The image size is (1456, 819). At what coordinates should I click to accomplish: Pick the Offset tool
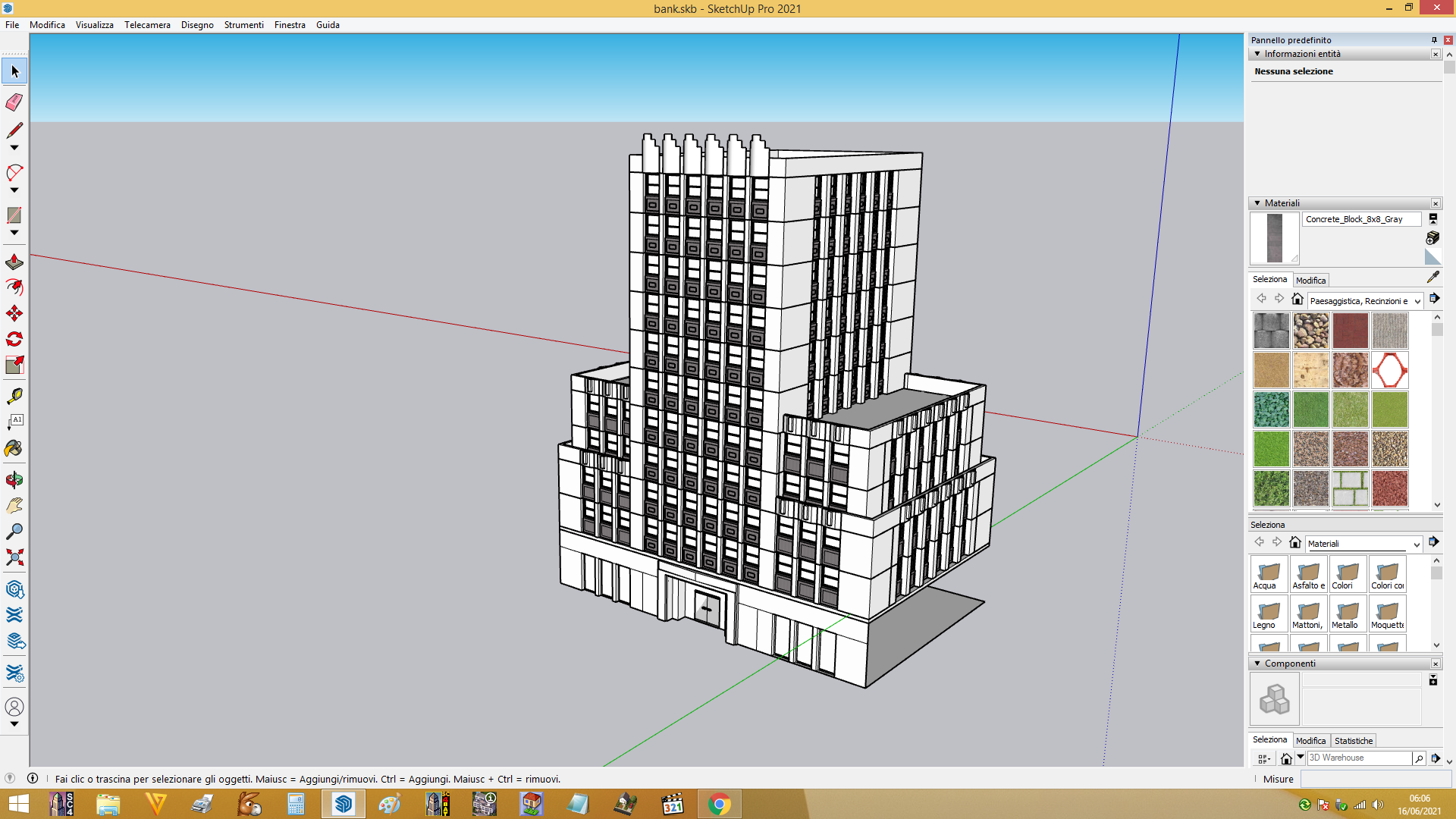[14, 287]
